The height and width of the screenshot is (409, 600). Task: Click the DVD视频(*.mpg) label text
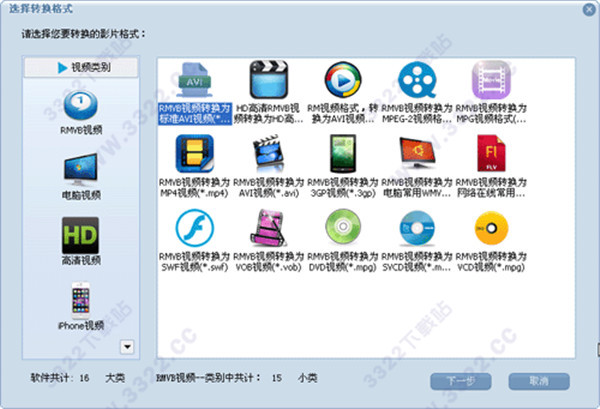click(343, 267)
